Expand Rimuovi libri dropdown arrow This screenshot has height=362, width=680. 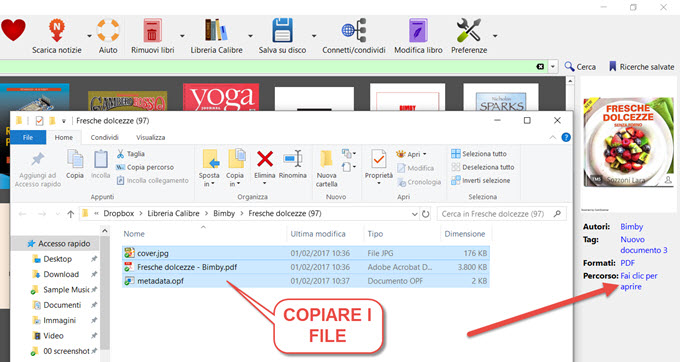(182, 36)
